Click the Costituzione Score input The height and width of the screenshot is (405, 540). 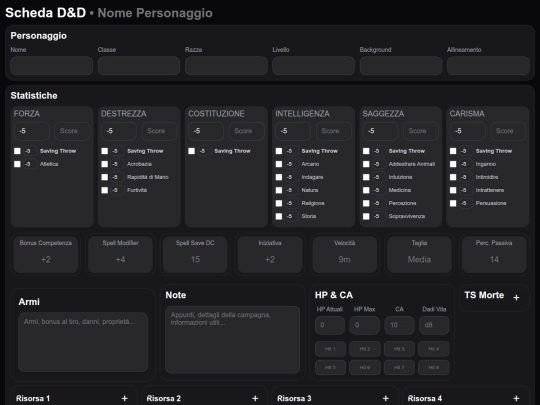point(247,131)
